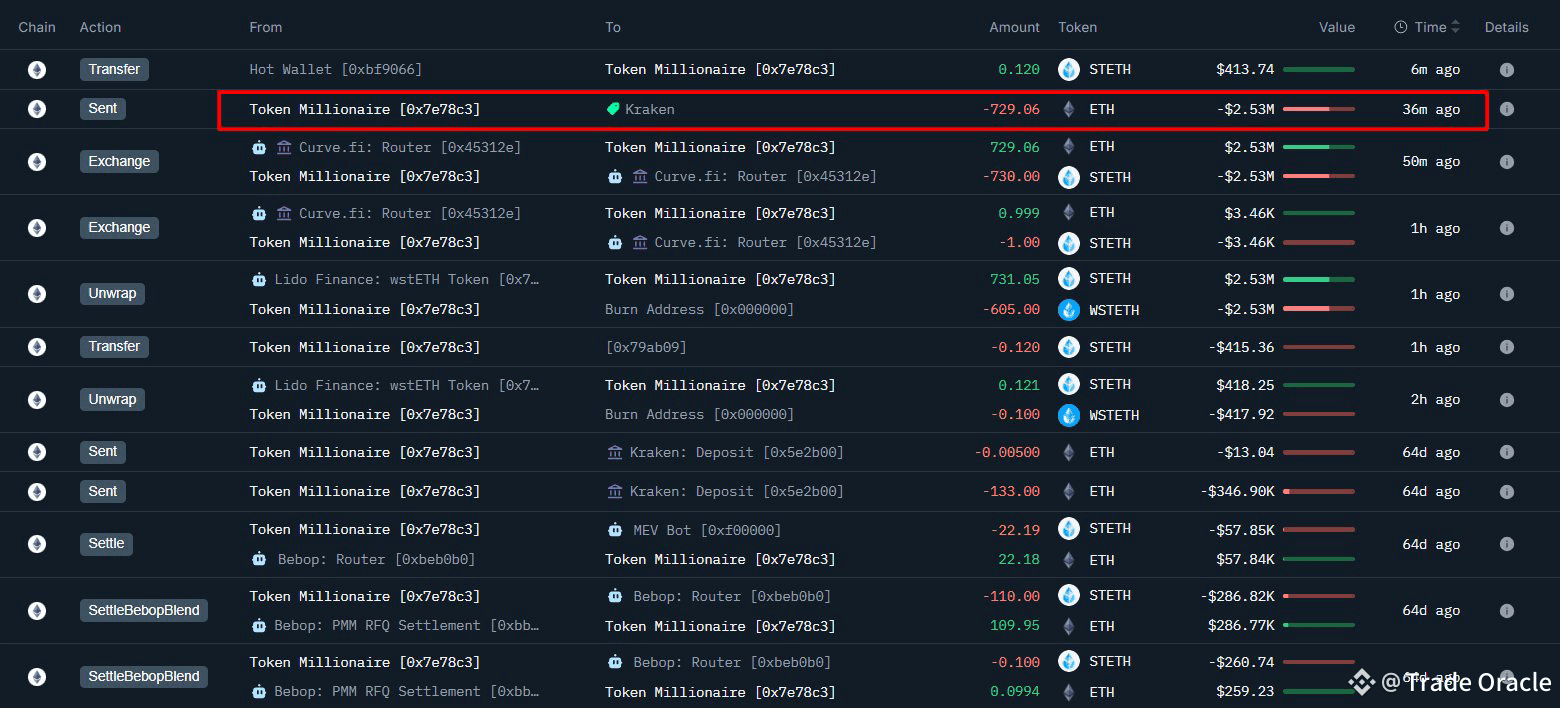Screen dimensions: 1560x708
Task: Open details icon for the 36m ago Kraken send
Action: click(1506, 109)
